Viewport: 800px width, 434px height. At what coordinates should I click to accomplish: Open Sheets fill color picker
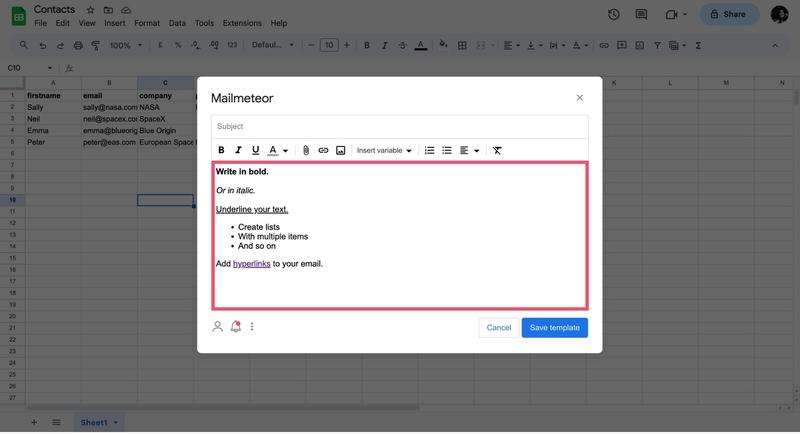click(x=443, y=45)
